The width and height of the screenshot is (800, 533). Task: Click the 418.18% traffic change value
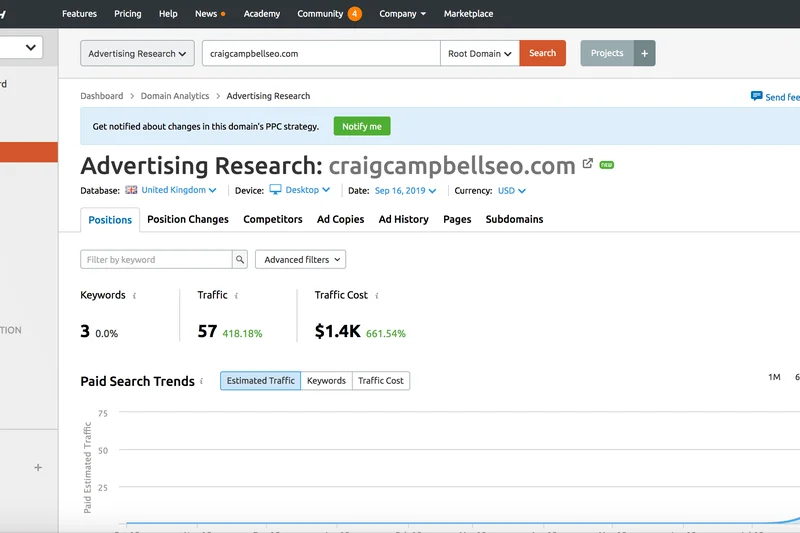[x=242, y=334]
